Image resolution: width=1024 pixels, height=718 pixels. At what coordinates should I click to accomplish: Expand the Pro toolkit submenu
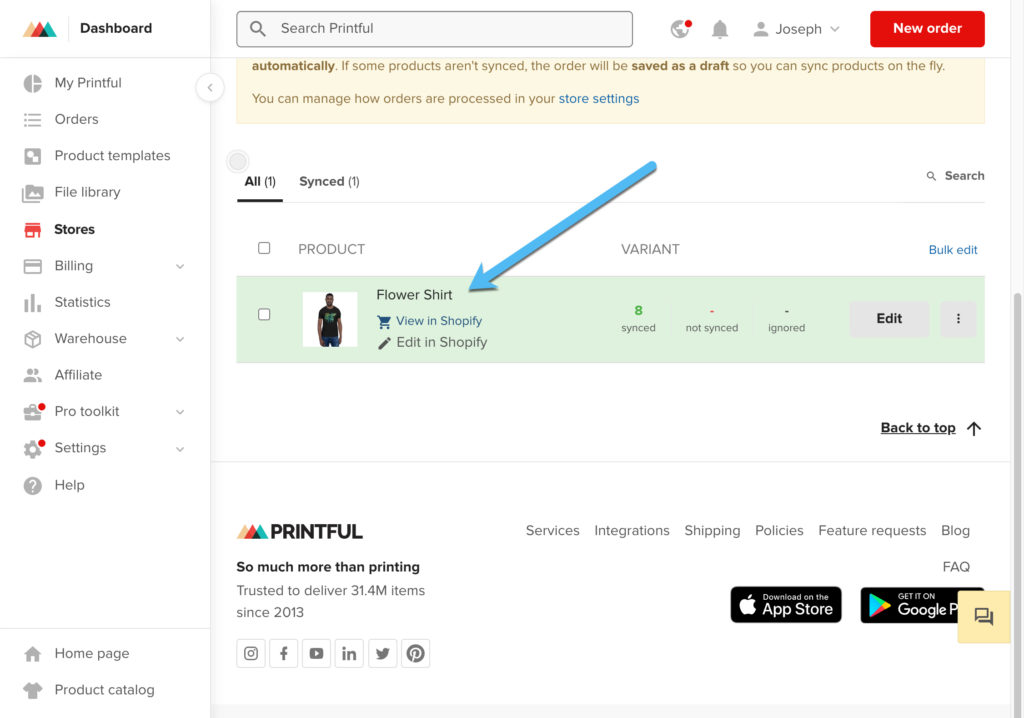pyautogui.click(x=180, y=412)
